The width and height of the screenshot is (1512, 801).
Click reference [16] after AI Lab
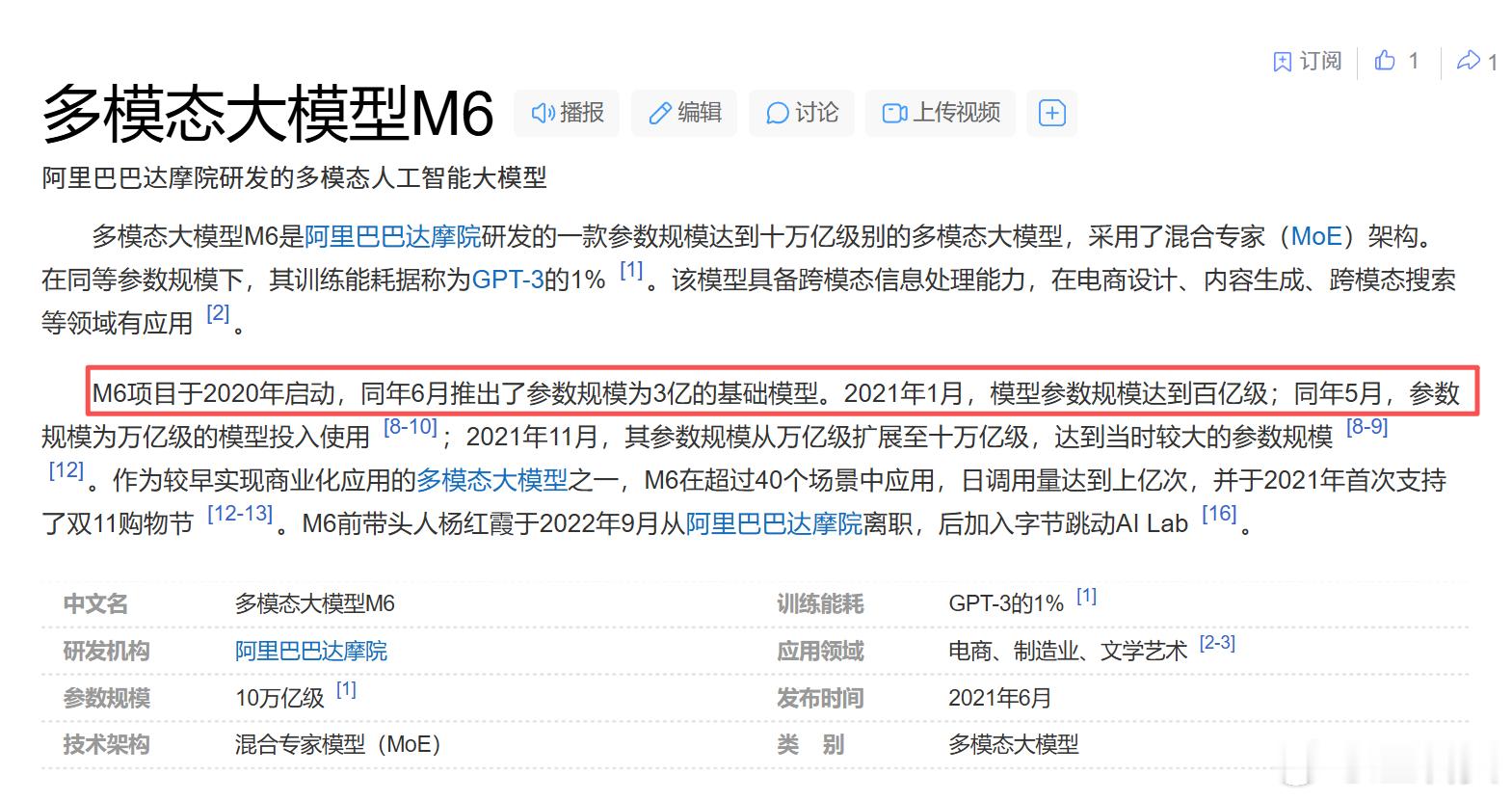[x=1219, y=514]
